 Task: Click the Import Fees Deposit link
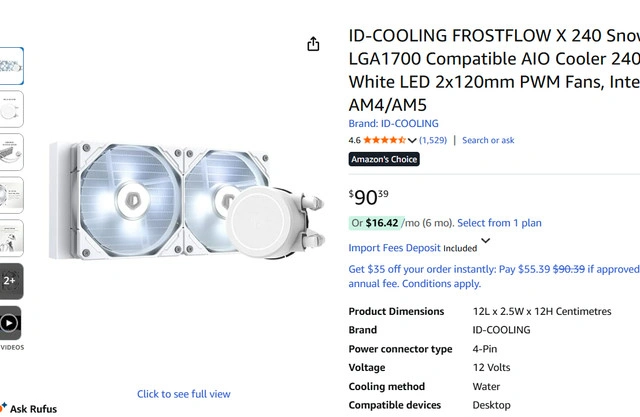(x=394, y=248)
